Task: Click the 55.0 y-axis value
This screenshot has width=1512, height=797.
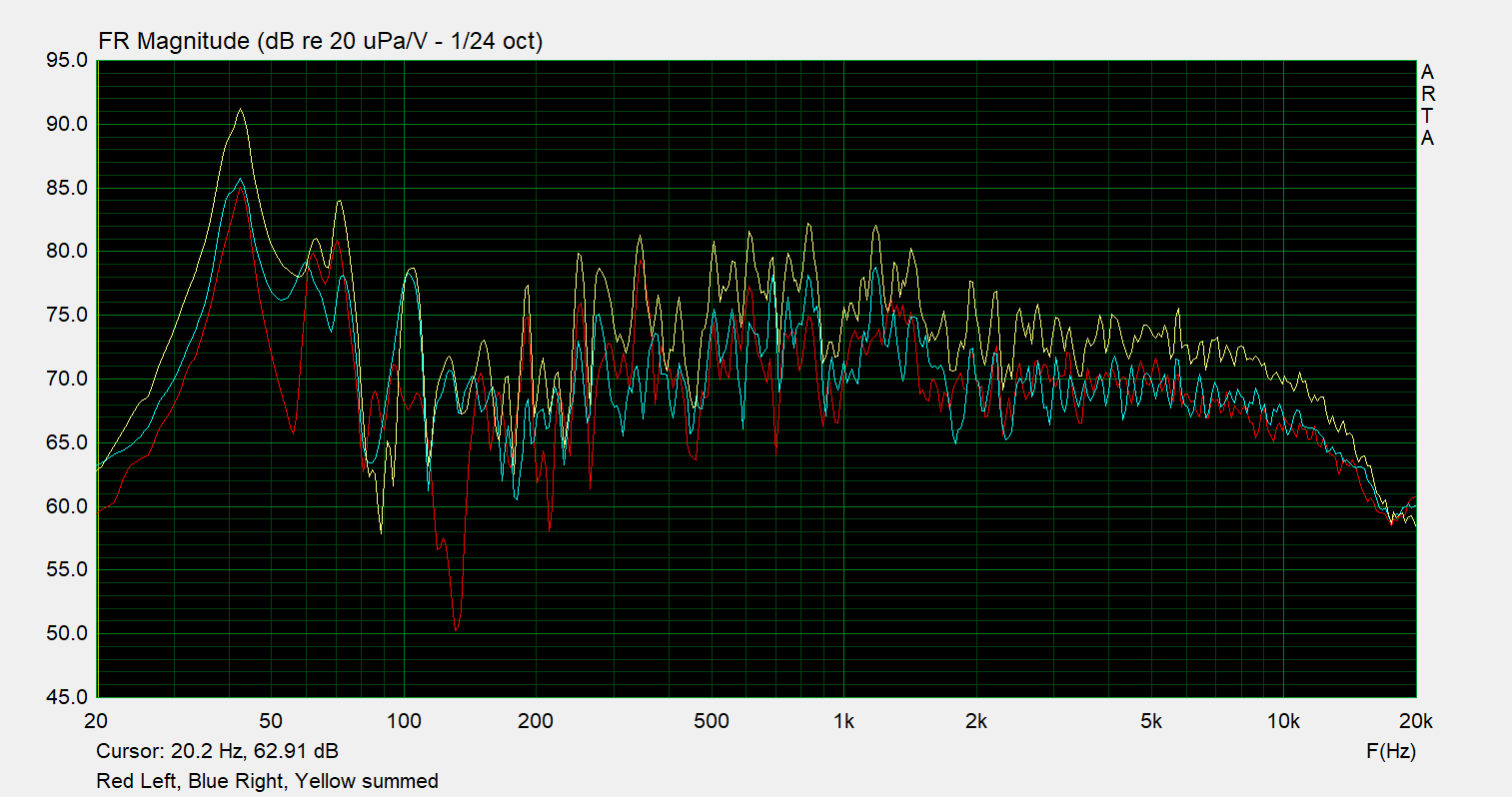Action: click(67, 569)
